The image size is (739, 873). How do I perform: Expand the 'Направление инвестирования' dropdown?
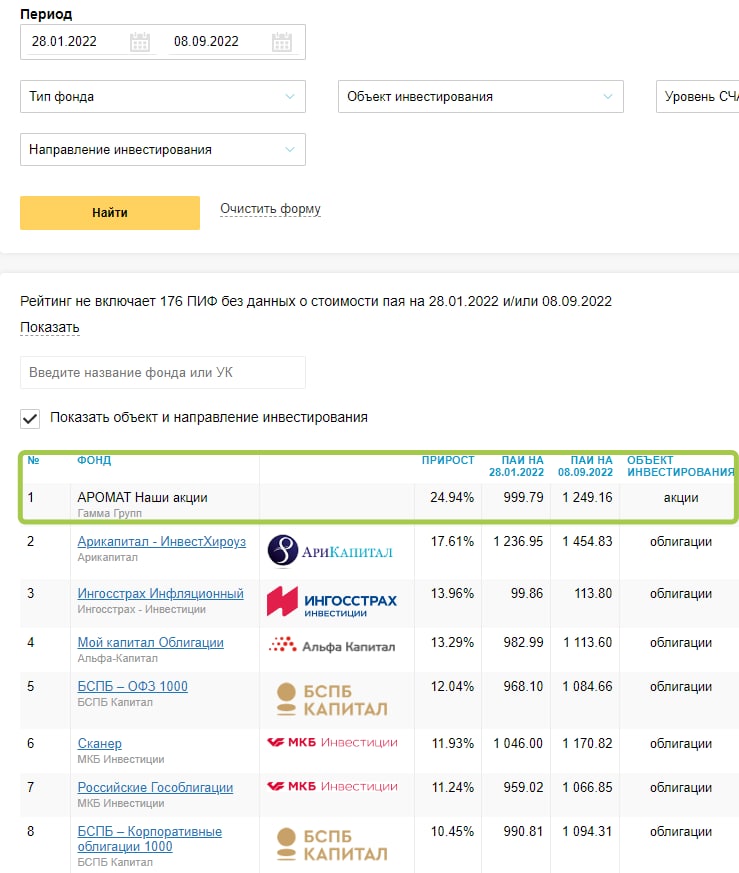pos(162,150)
